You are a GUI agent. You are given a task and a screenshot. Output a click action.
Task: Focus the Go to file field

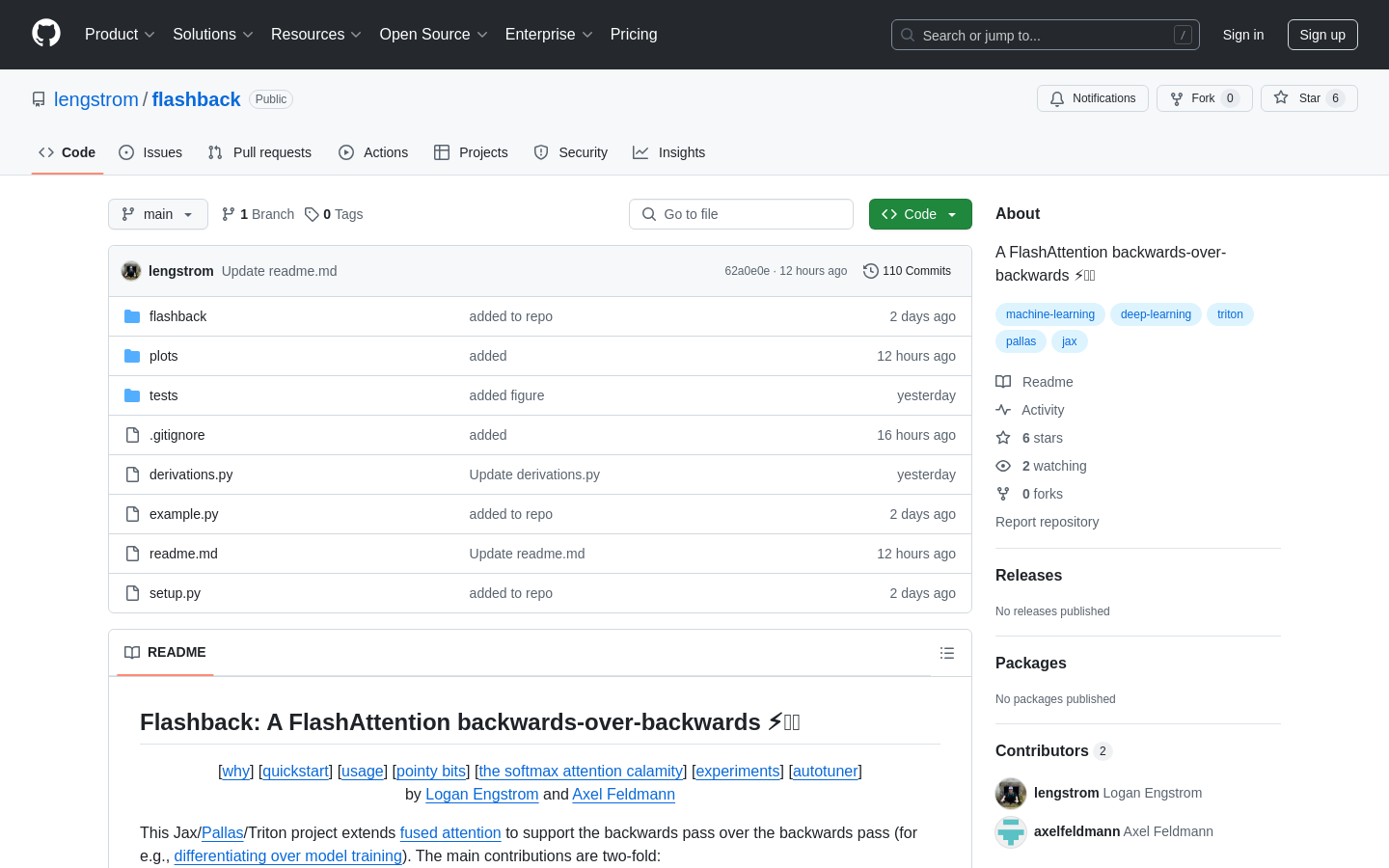(741, 214)
